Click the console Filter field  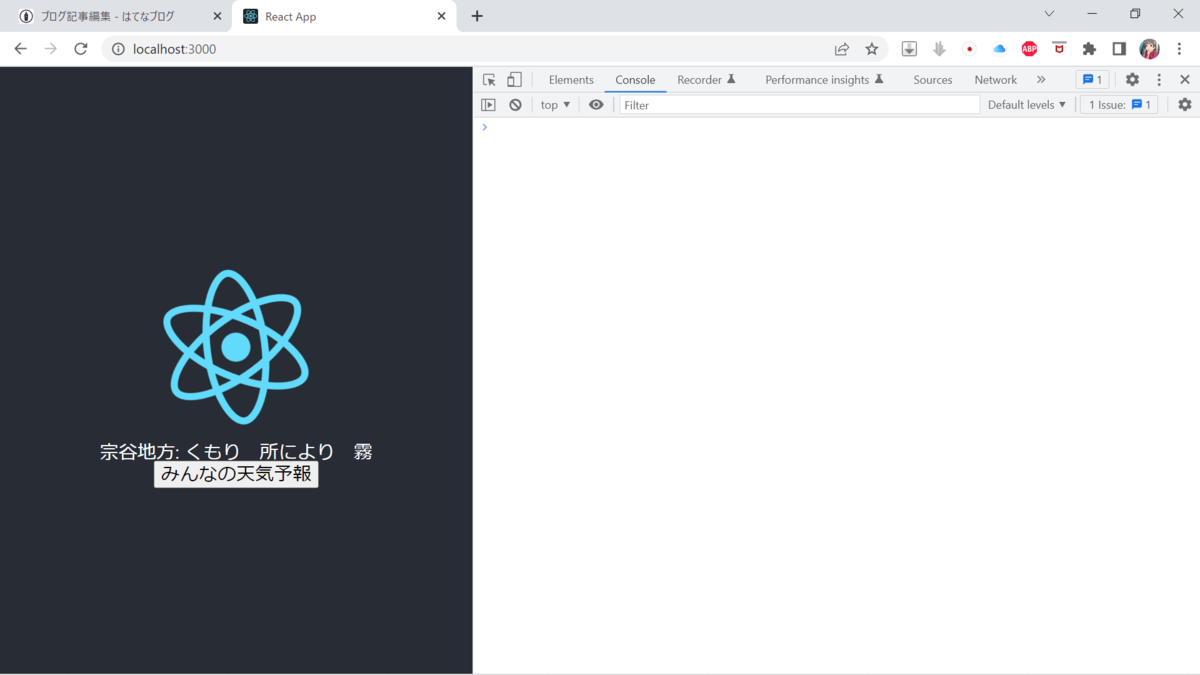(x=800, y=105)
